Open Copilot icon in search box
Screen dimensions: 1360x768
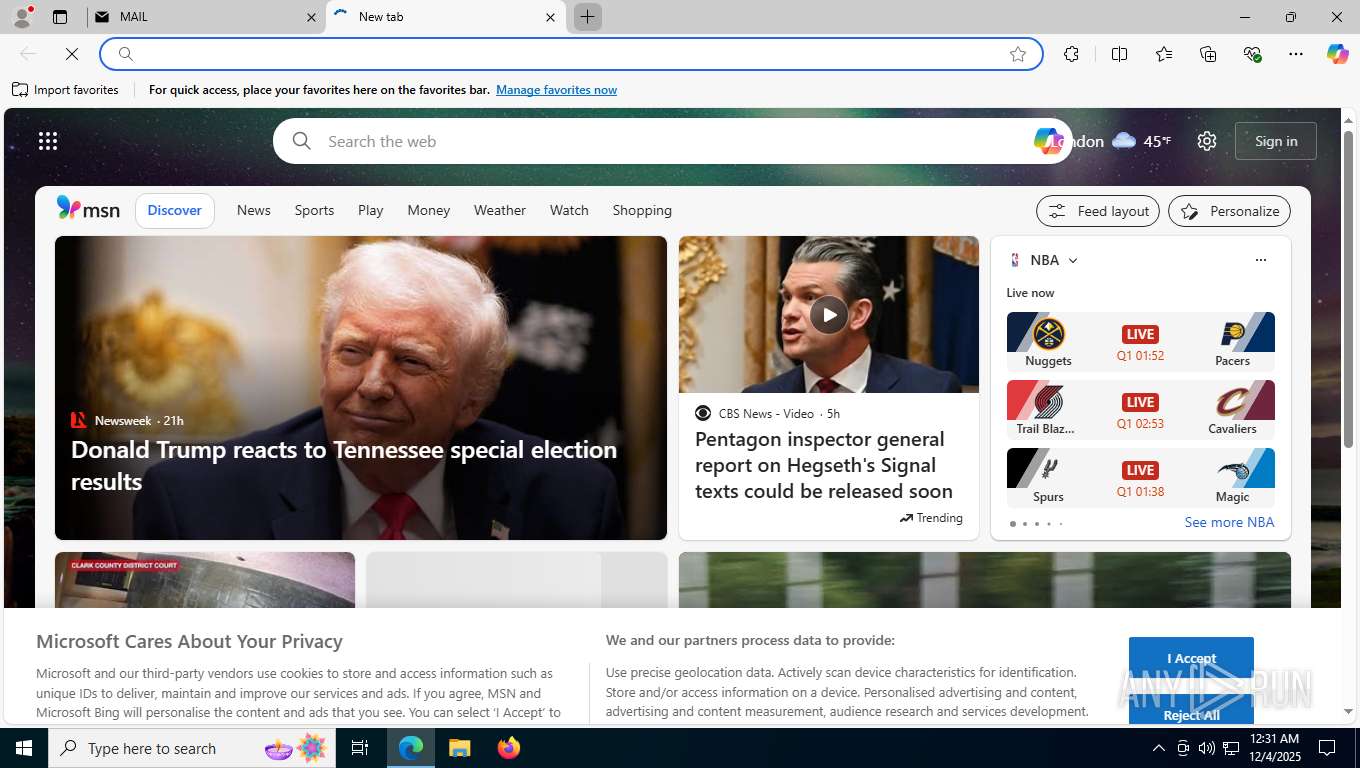[x=1047, y=141]
